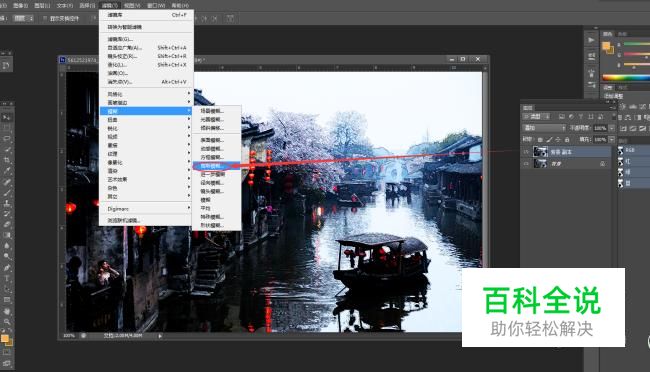Image resolution: width=650 pixels, height=372 pixels.
Task: Select the Healing Brush tool
Action: click(7, 182)
